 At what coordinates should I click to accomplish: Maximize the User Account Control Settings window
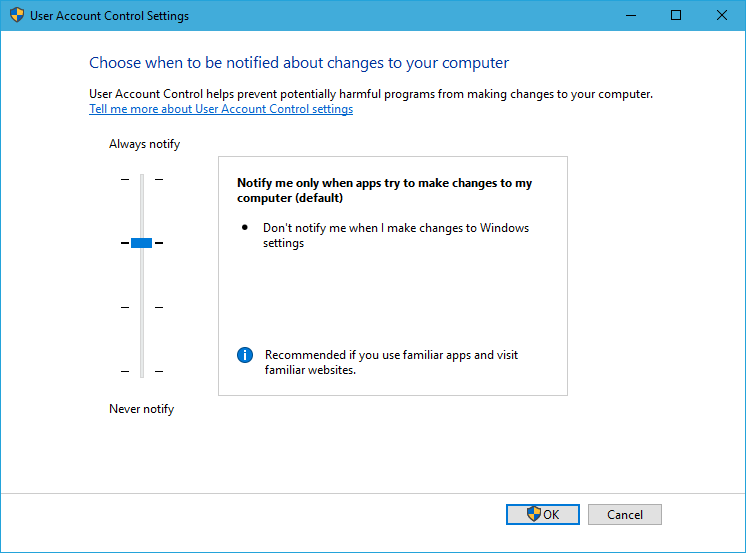[676, 15]
